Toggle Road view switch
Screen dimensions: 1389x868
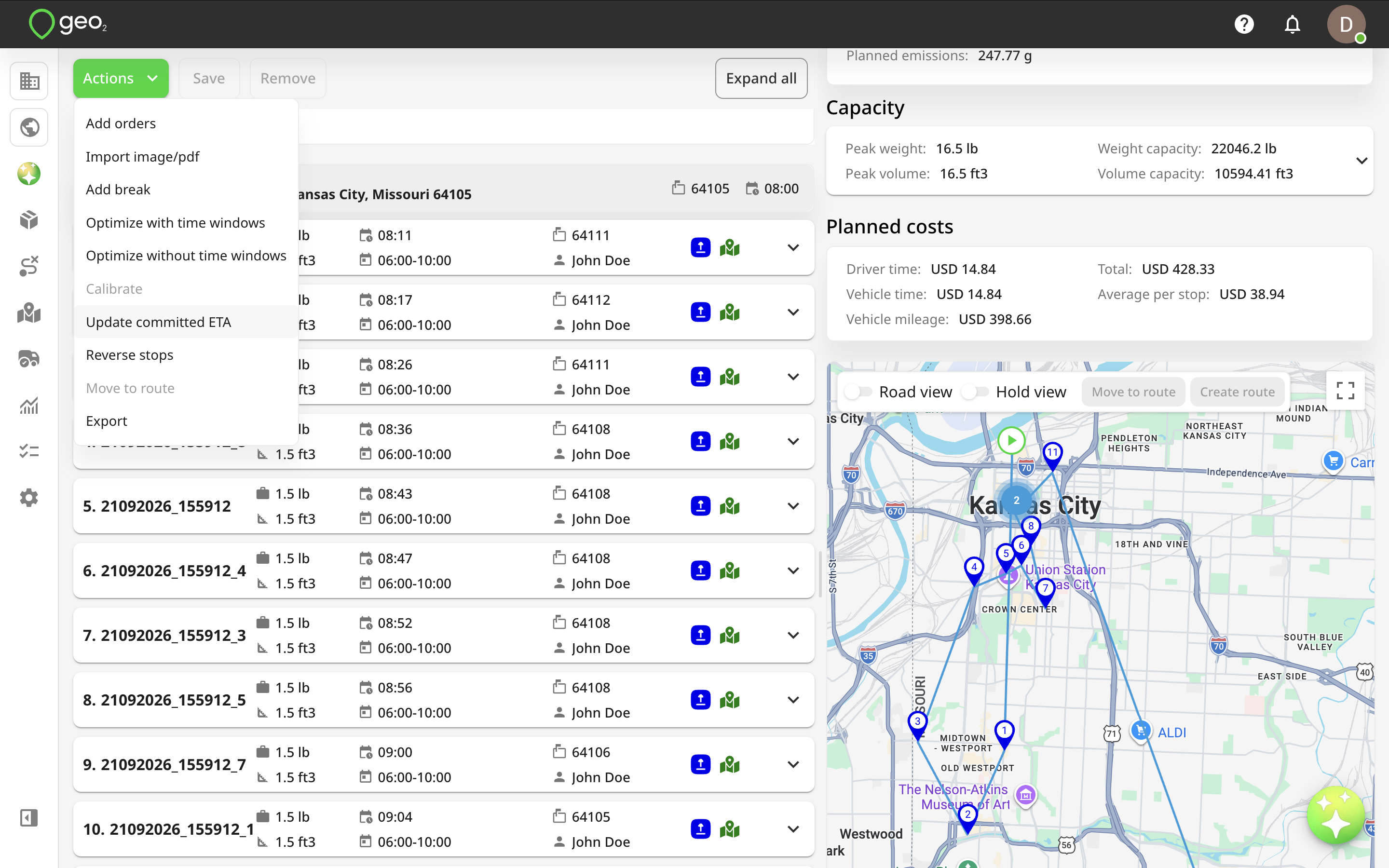pos(858,392)
